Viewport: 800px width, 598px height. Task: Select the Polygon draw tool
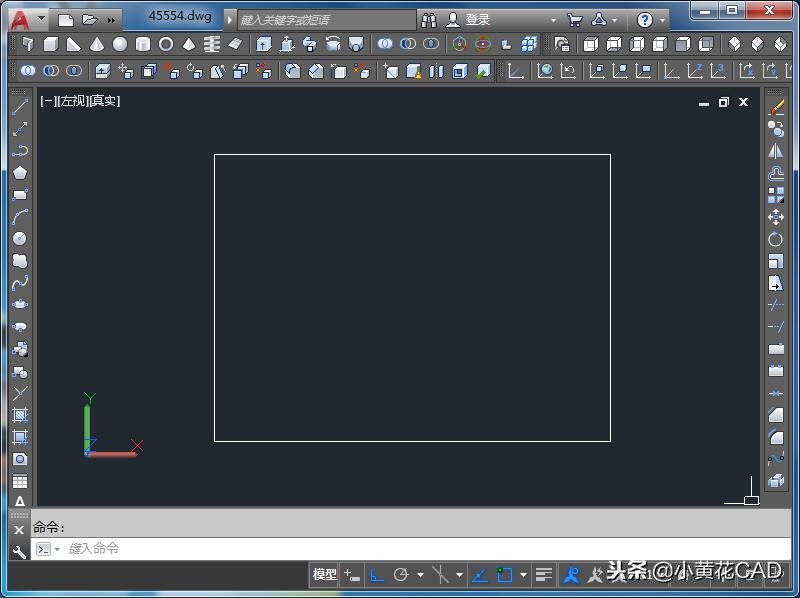pyautogui.click(x=19, y=173)
